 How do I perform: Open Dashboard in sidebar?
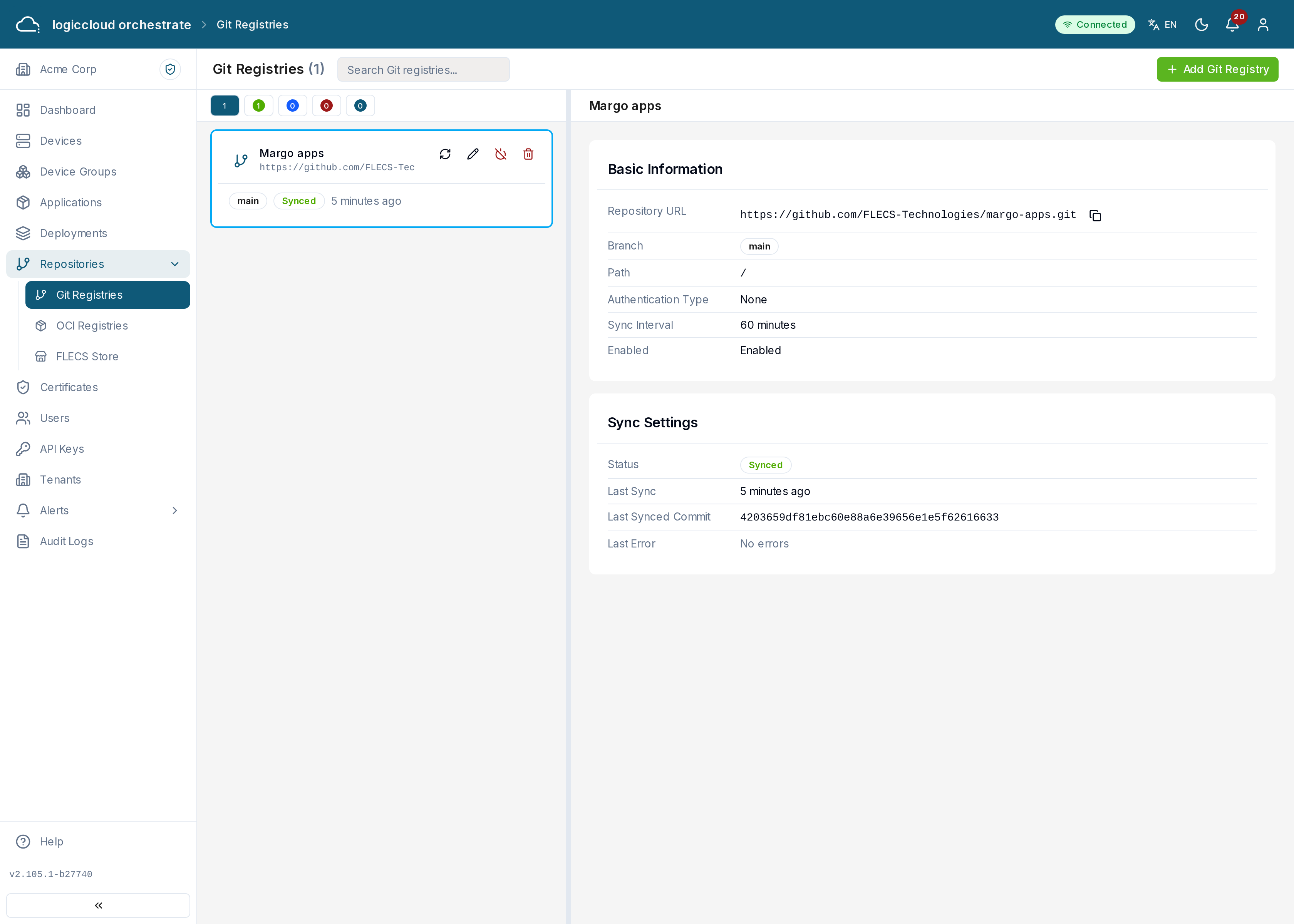pos(98,110)
